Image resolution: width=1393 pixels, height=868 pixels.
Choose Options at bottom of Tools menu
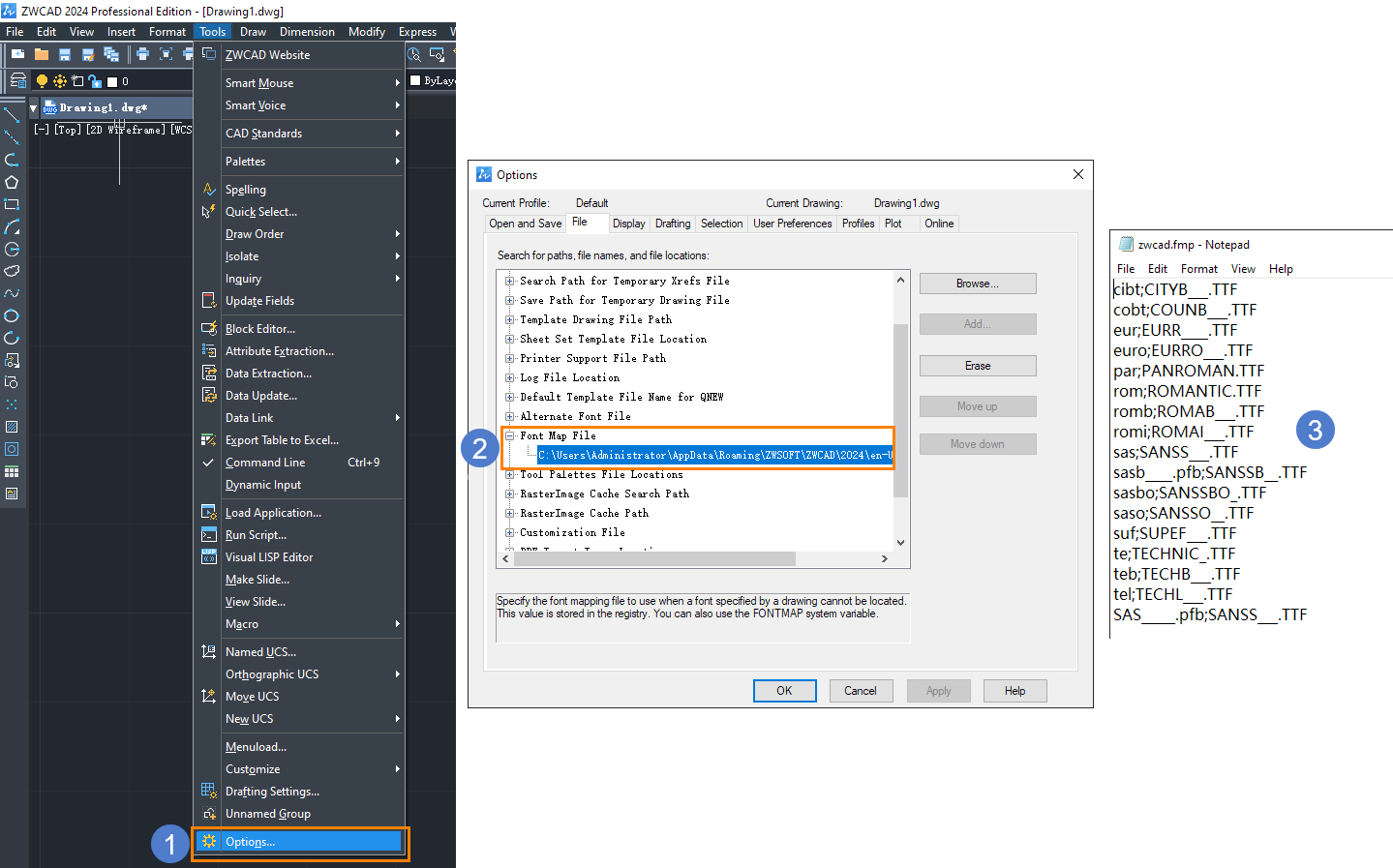point(299,842)
